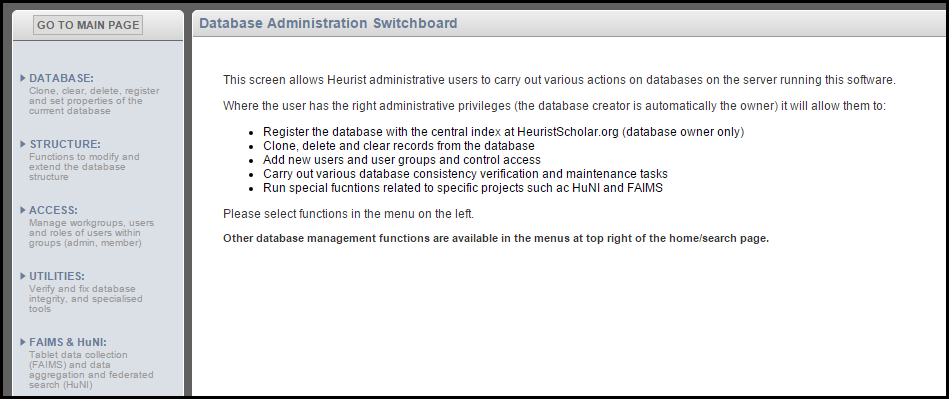Click the HeuristScholar.org text in list
The image size is (949, 399).
[568, 132]
